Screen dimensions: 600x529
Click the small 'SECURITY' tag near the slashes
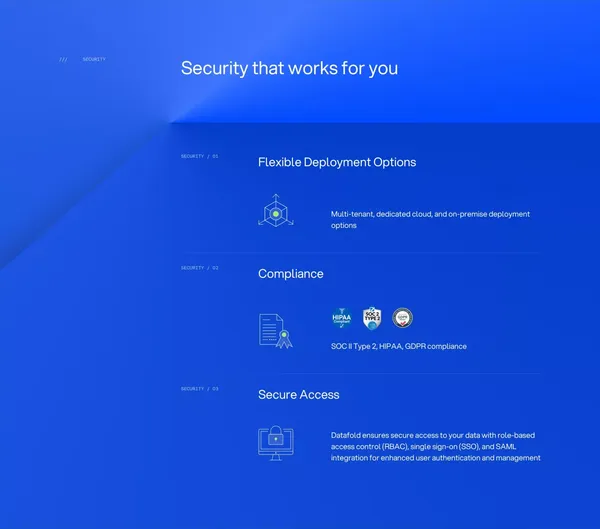[x=94, y=59]
